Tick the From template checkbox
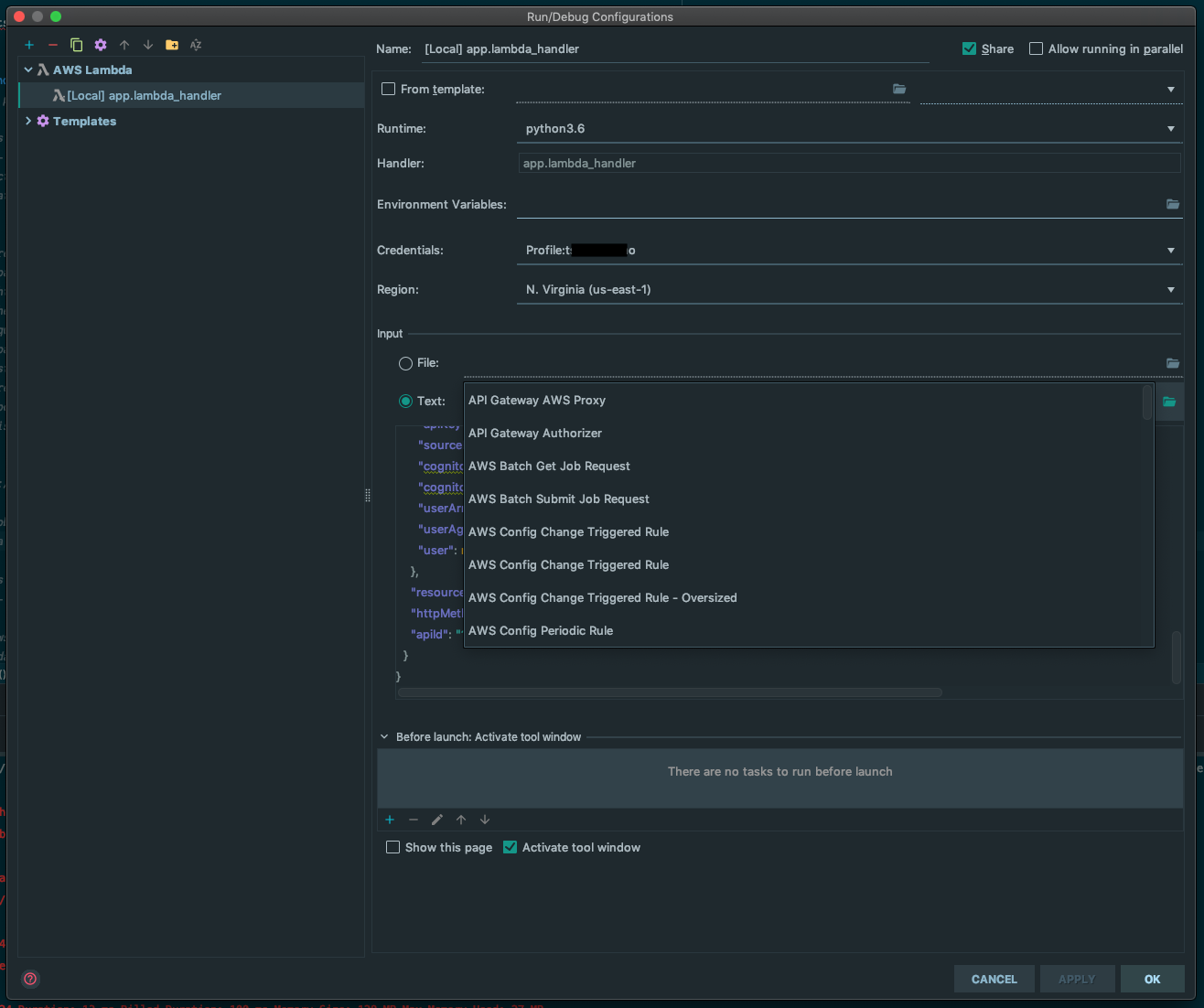1204x1008 pixels. (x=389, y=89)
